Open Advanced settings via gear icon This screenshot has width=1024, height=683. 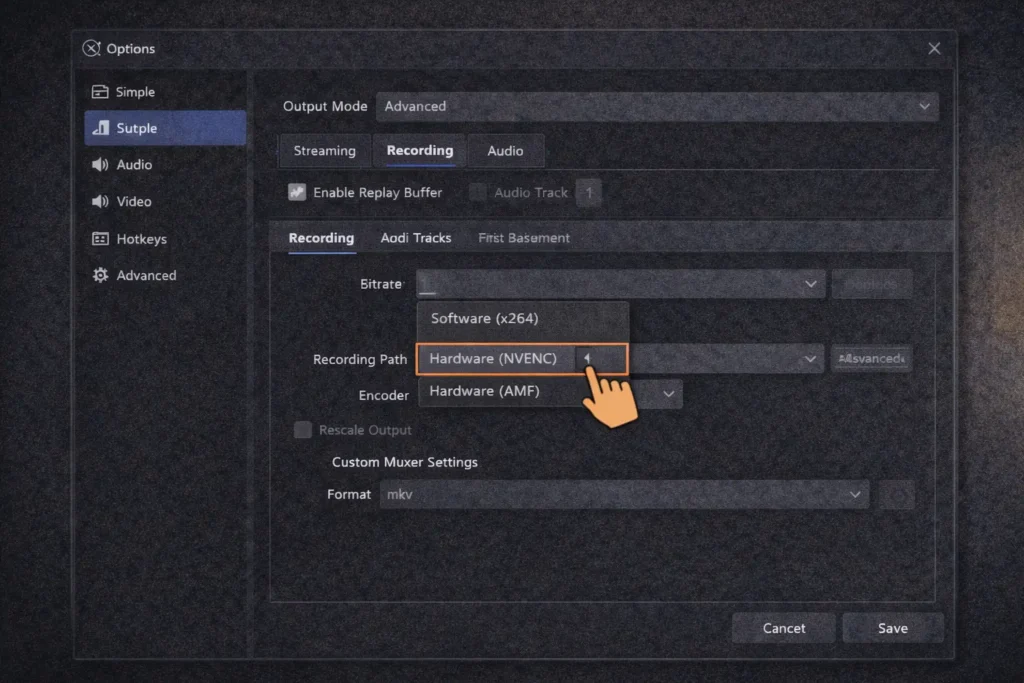pos(101,275)
